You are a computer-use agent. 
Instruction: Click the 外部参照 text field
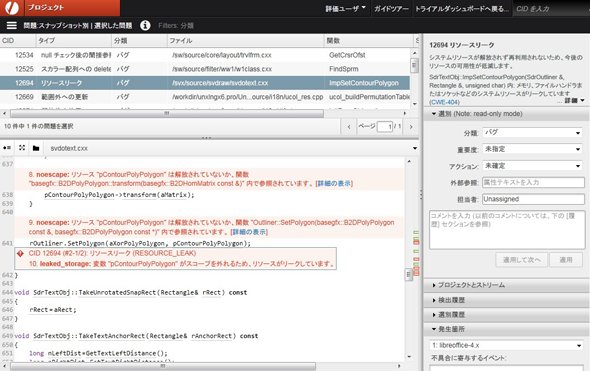(533, 182)
